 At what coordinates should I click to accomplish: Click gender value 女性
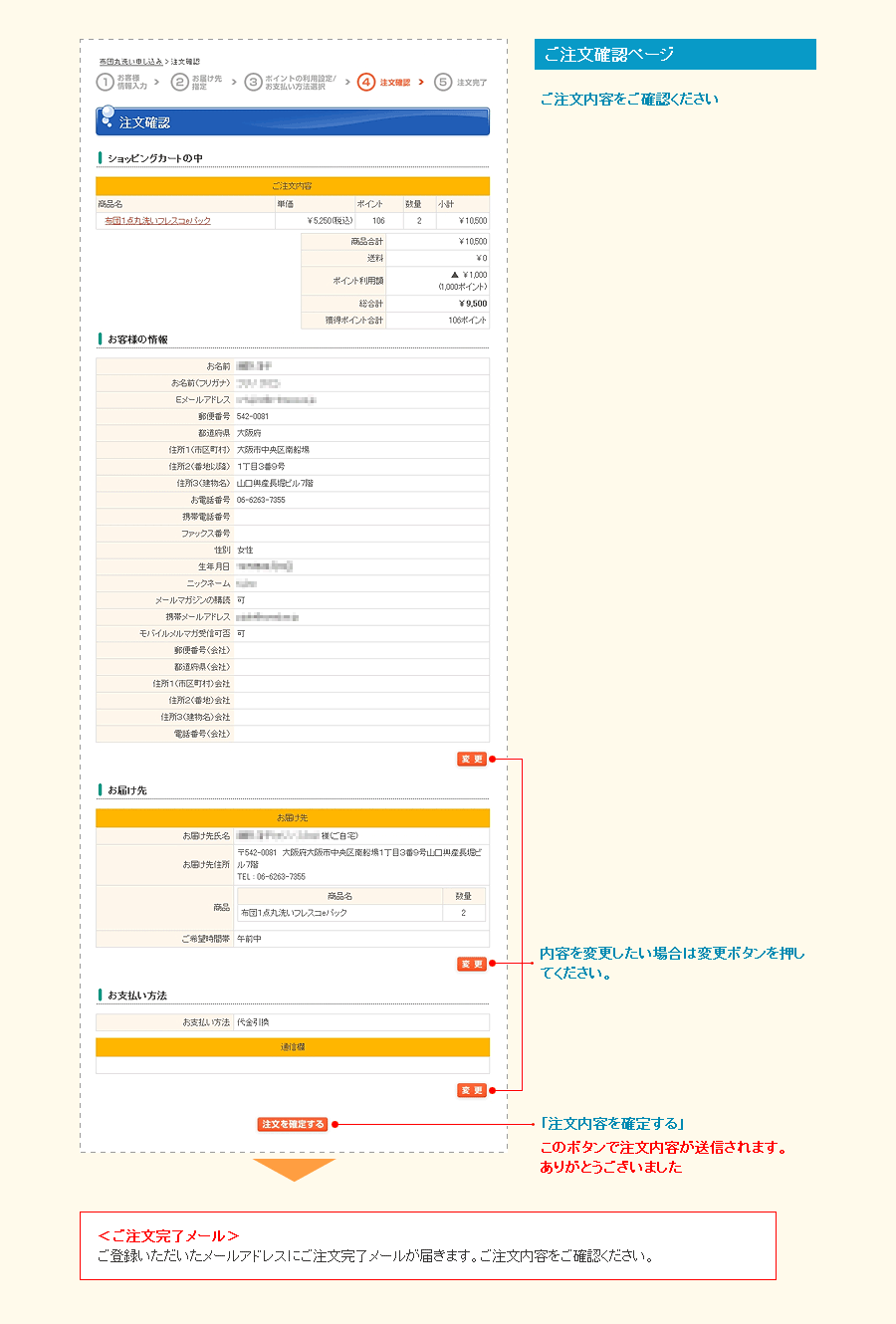245,550
